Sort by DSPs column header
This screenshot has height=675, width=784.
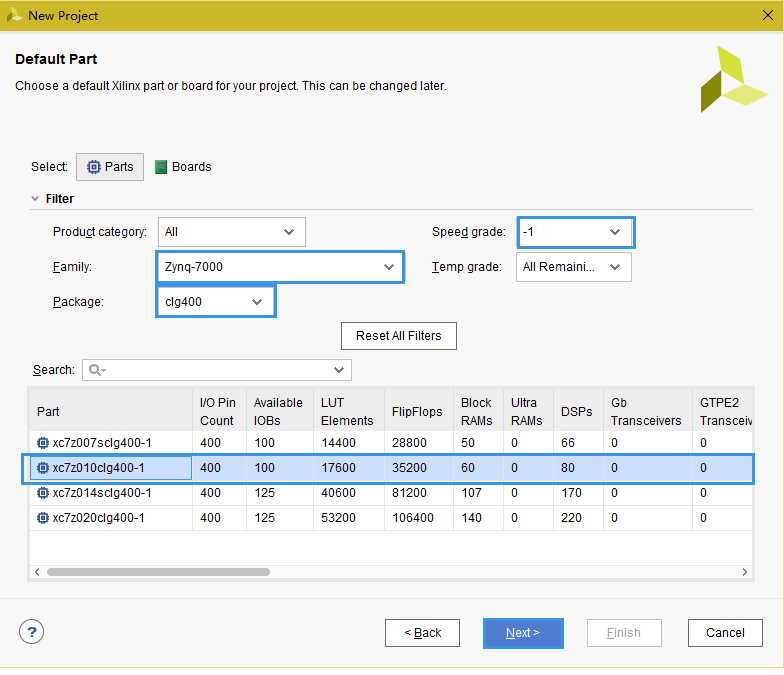pyautogui.click(x=578, y=411)
